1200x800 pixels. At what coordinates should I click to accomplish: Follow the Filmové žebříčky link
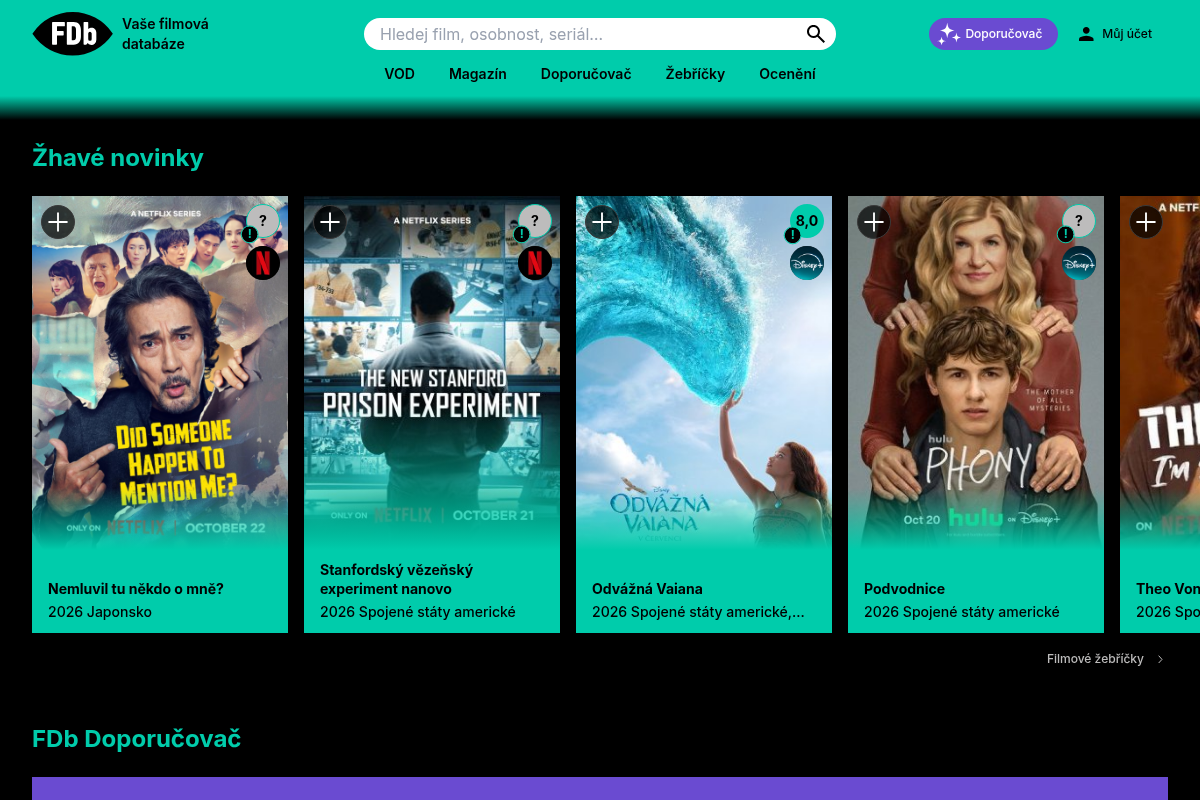[1095, 659]
